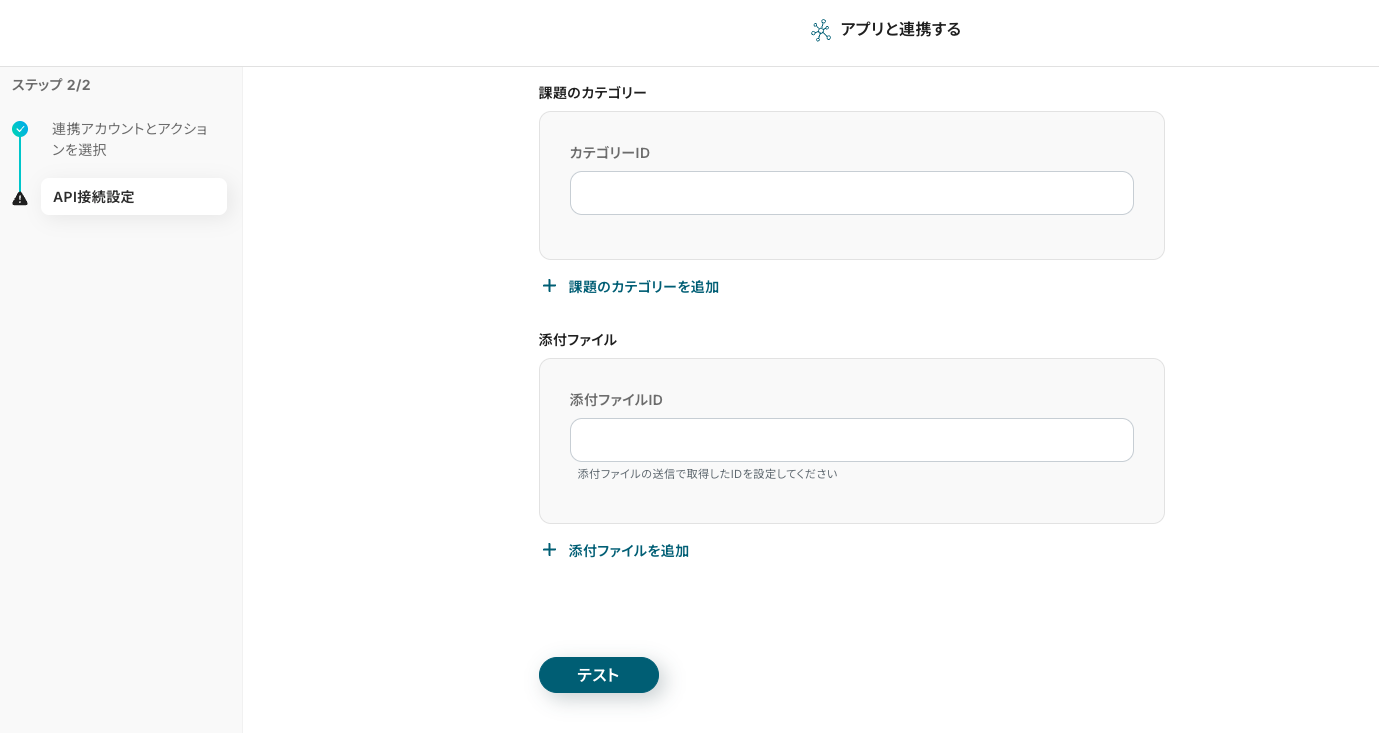Open the 連携アカウントとアクションを選択 step

130,139
